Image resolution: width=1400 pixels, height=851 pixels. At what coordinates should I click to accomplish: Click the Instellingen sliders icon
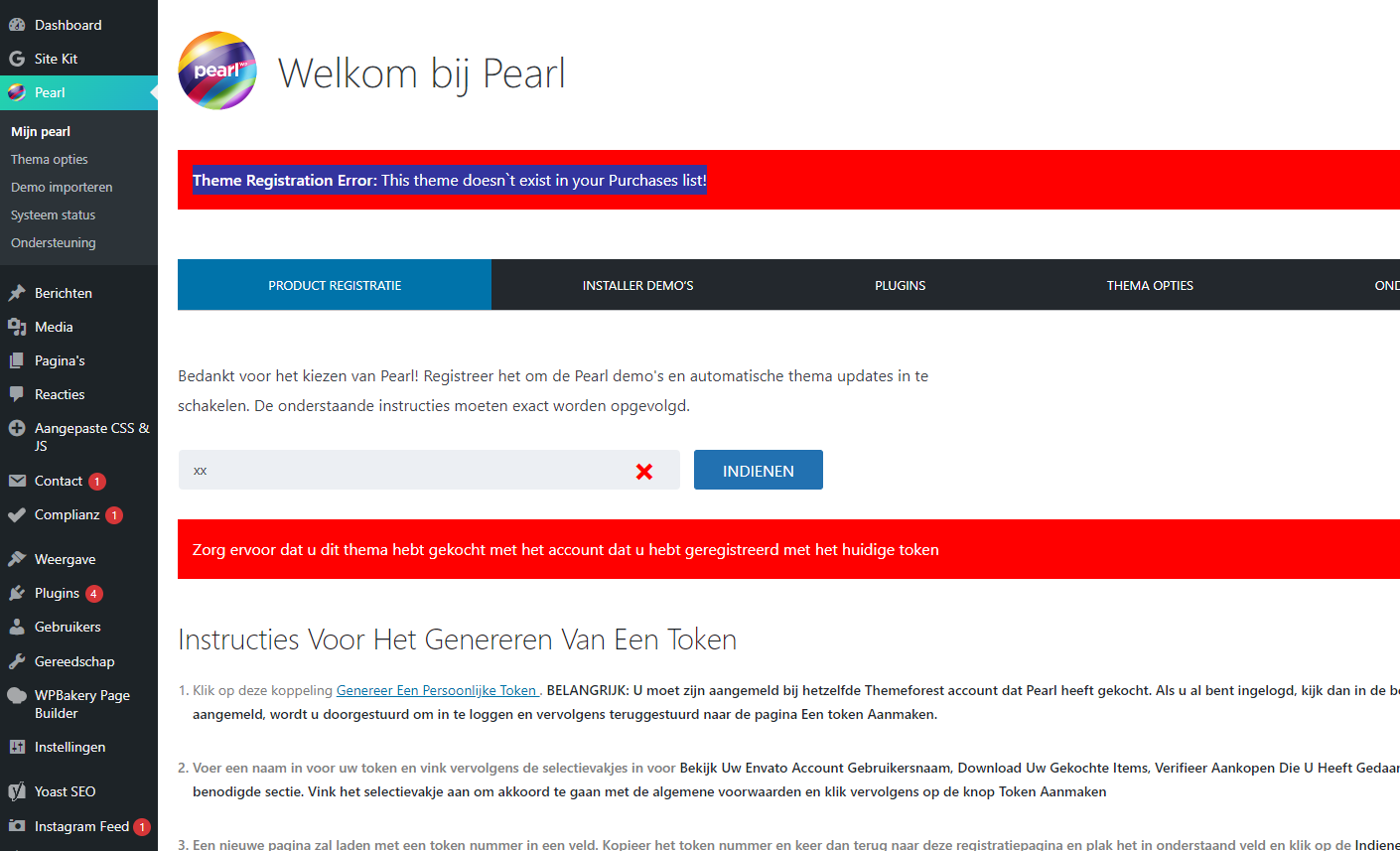(17, 747)
